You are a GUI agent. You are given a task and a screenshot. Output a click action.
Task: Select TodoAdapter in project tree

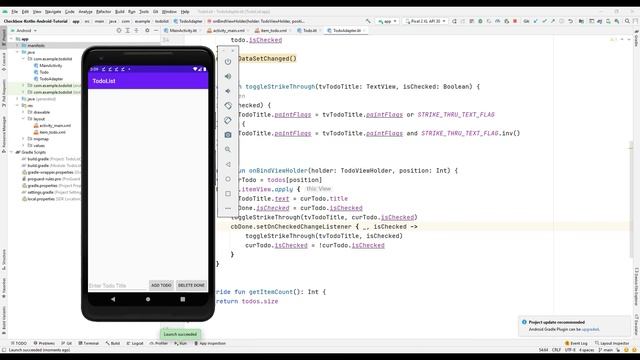pyautogui.click(x=48, y=79)
